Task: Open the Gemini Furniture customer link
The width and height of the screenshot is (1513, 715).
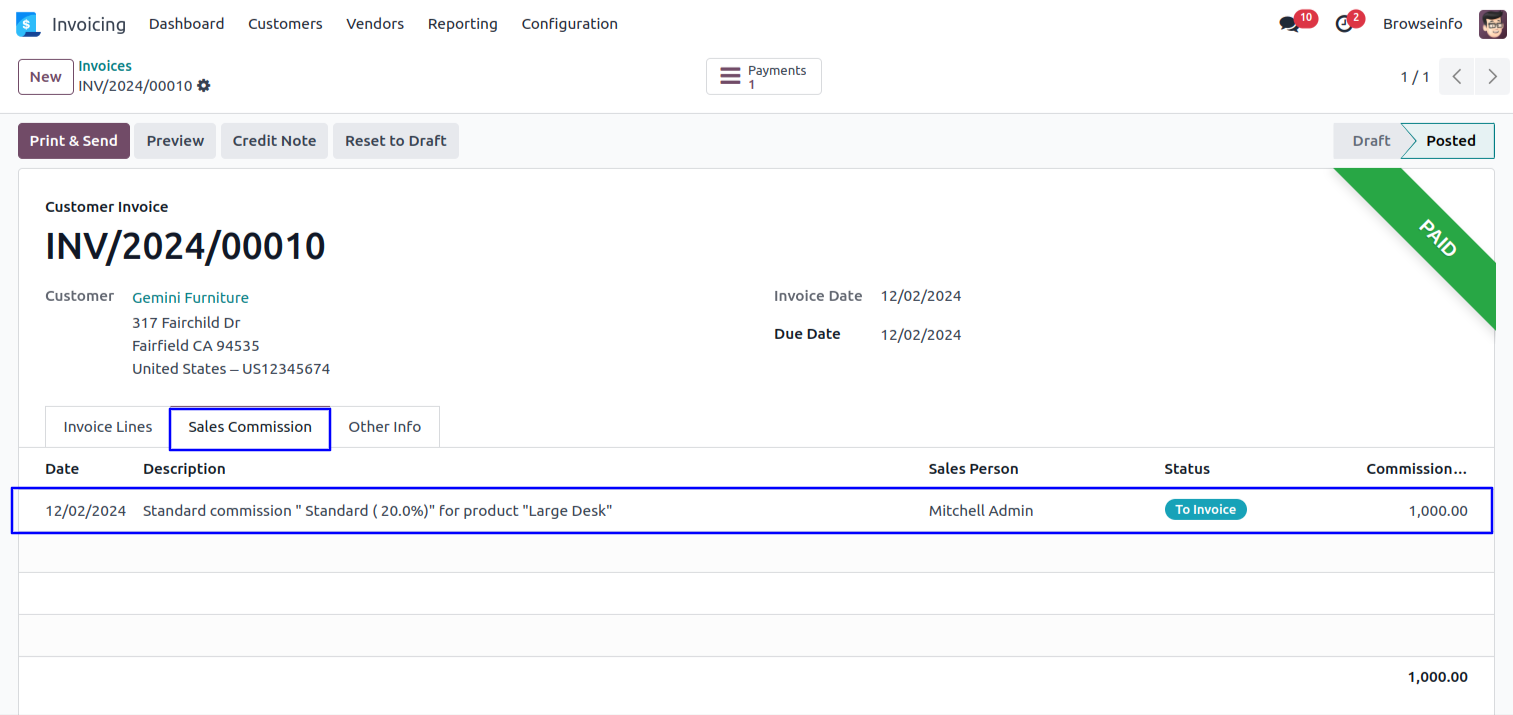Action: (190, 298)
